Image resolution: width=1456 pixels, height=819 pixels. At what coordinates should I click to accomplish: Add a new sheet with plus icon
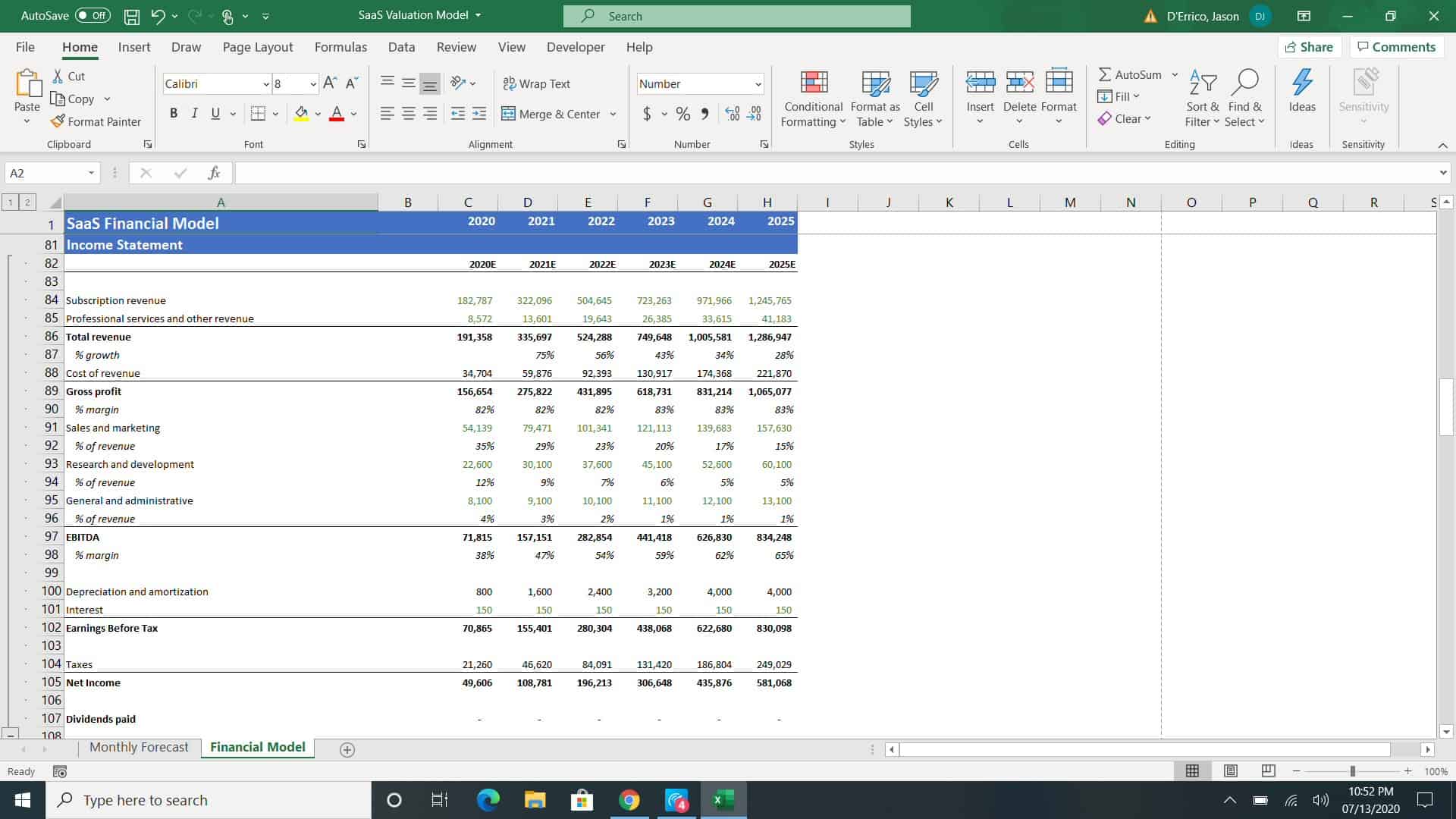347,749
